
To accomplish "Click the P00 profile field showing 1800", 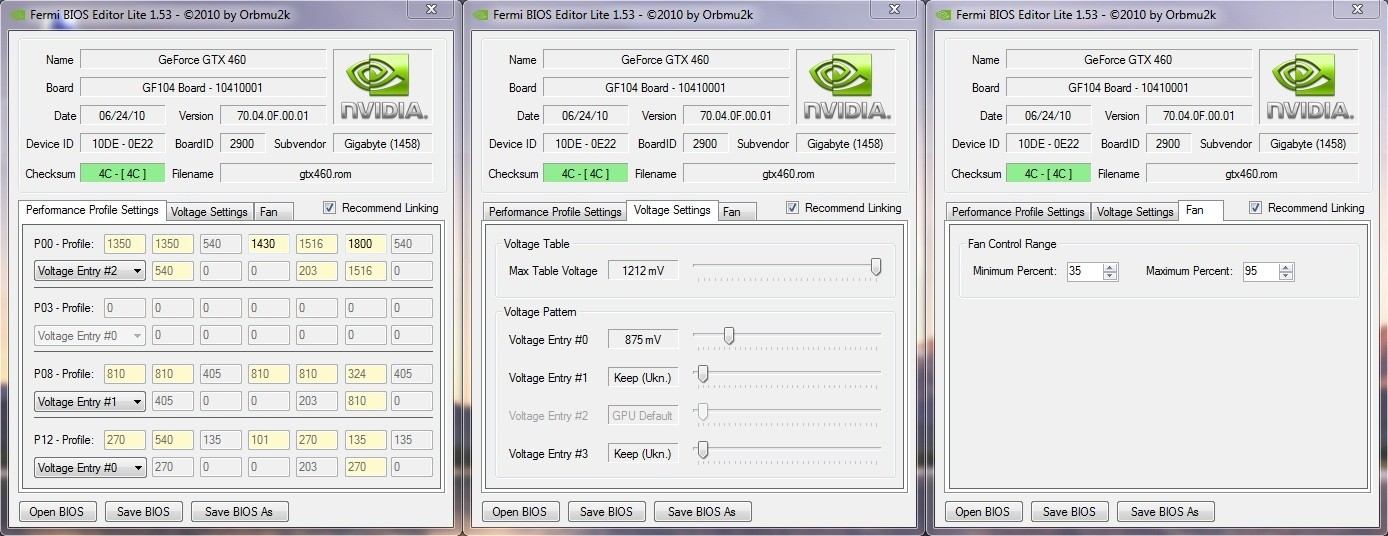I will tap(365, 243).
